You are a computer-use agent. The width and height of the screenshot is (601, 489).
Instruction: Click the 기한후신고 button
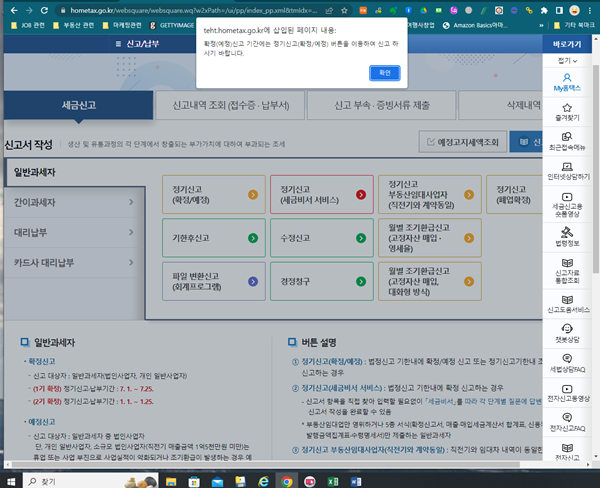click(214, 238)
